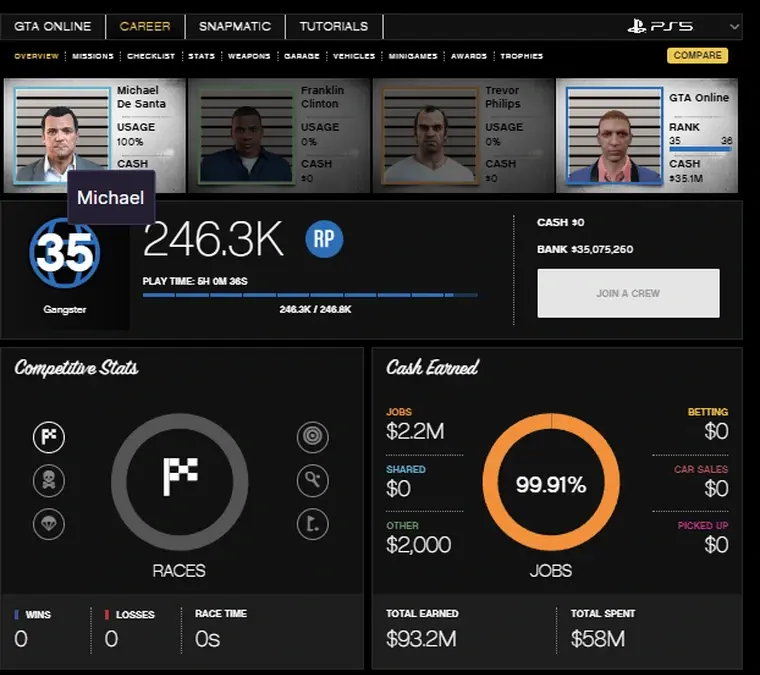The height and width of the screenshot is (675, 760).
Task: Click the small checkered flag races icon
Action: 48,437
